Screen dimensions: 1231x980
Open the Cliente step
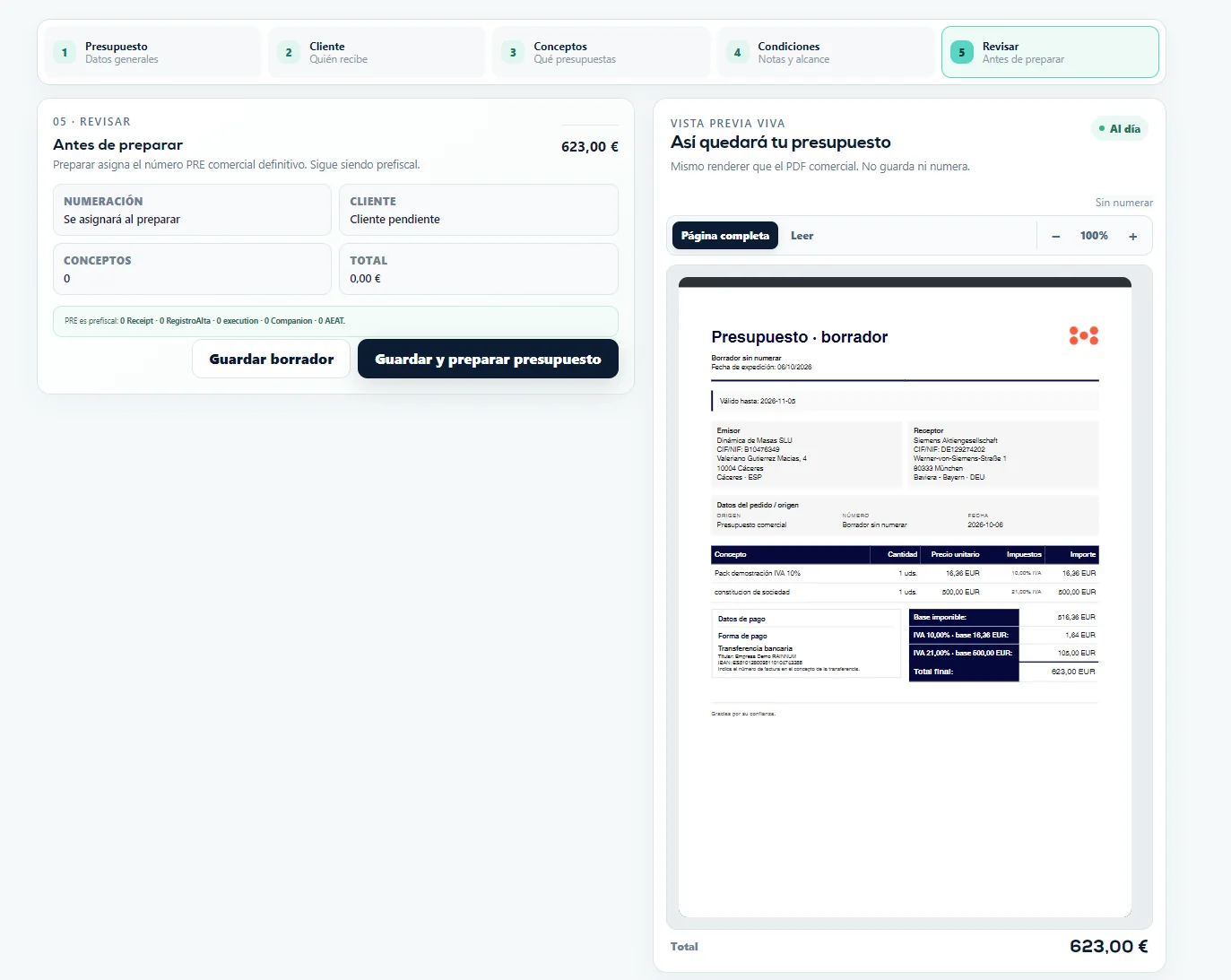tap(377, 52)
